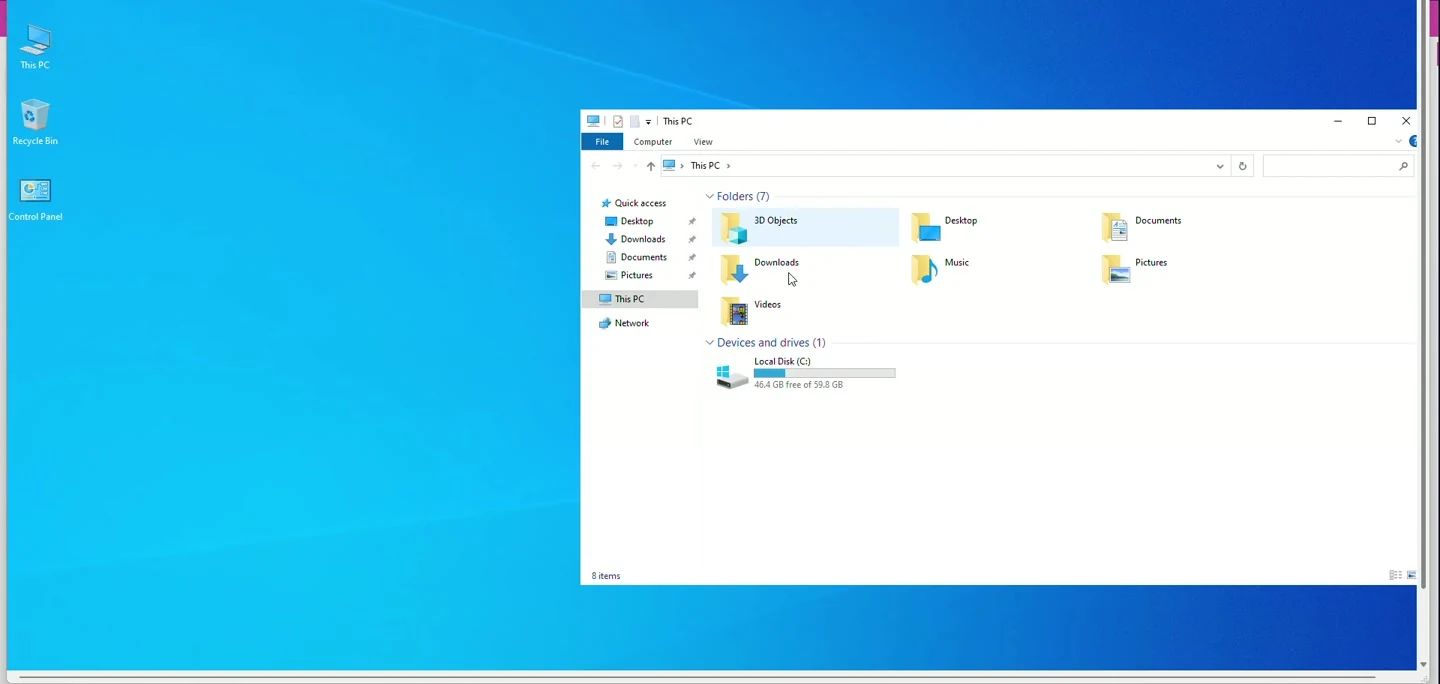Select the 3D Objects folder icon

pyautogui.click(x=734, y=228)
